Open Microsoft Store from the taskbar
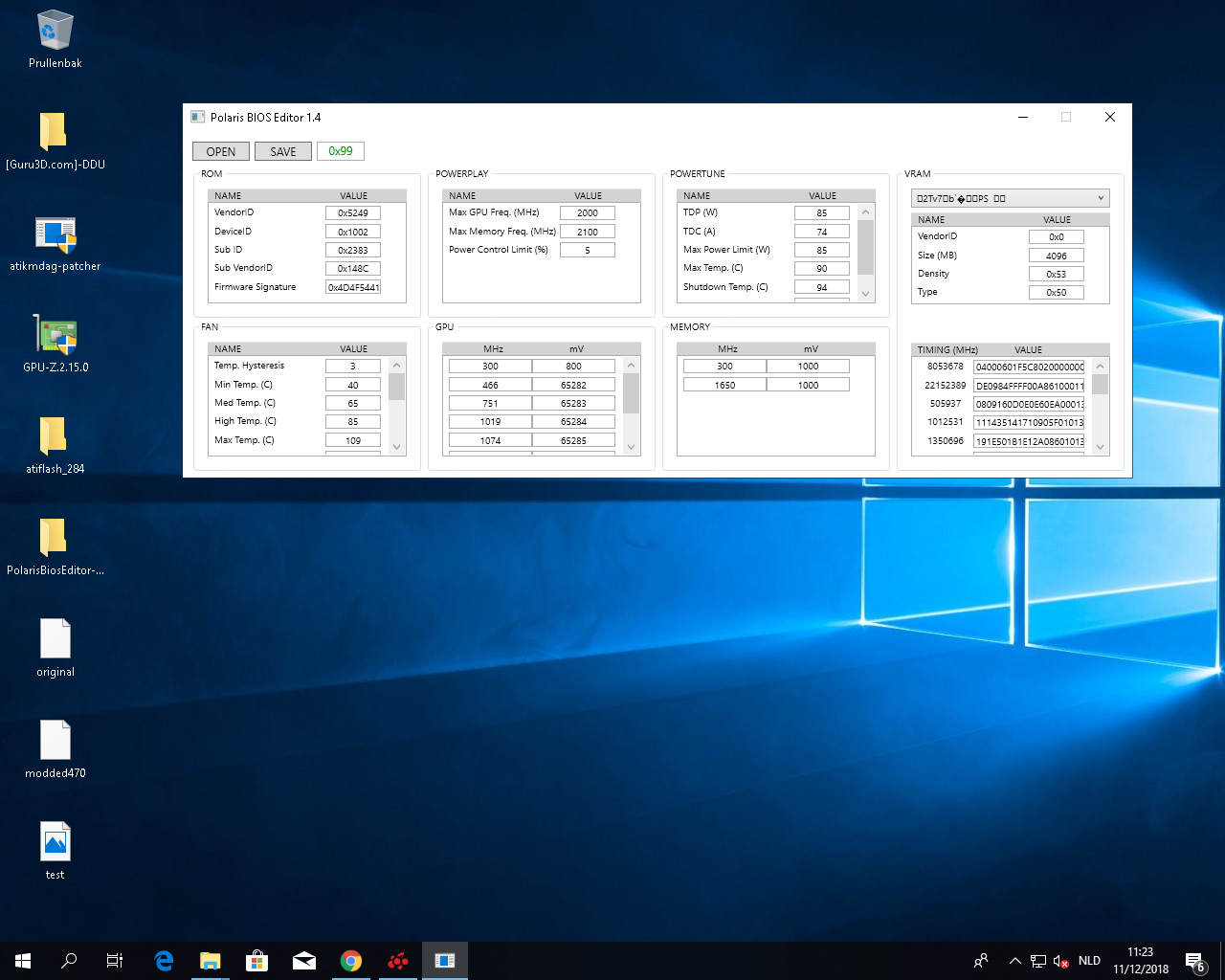The width and height of the screenshot is (1225, 980). (256, 961)
